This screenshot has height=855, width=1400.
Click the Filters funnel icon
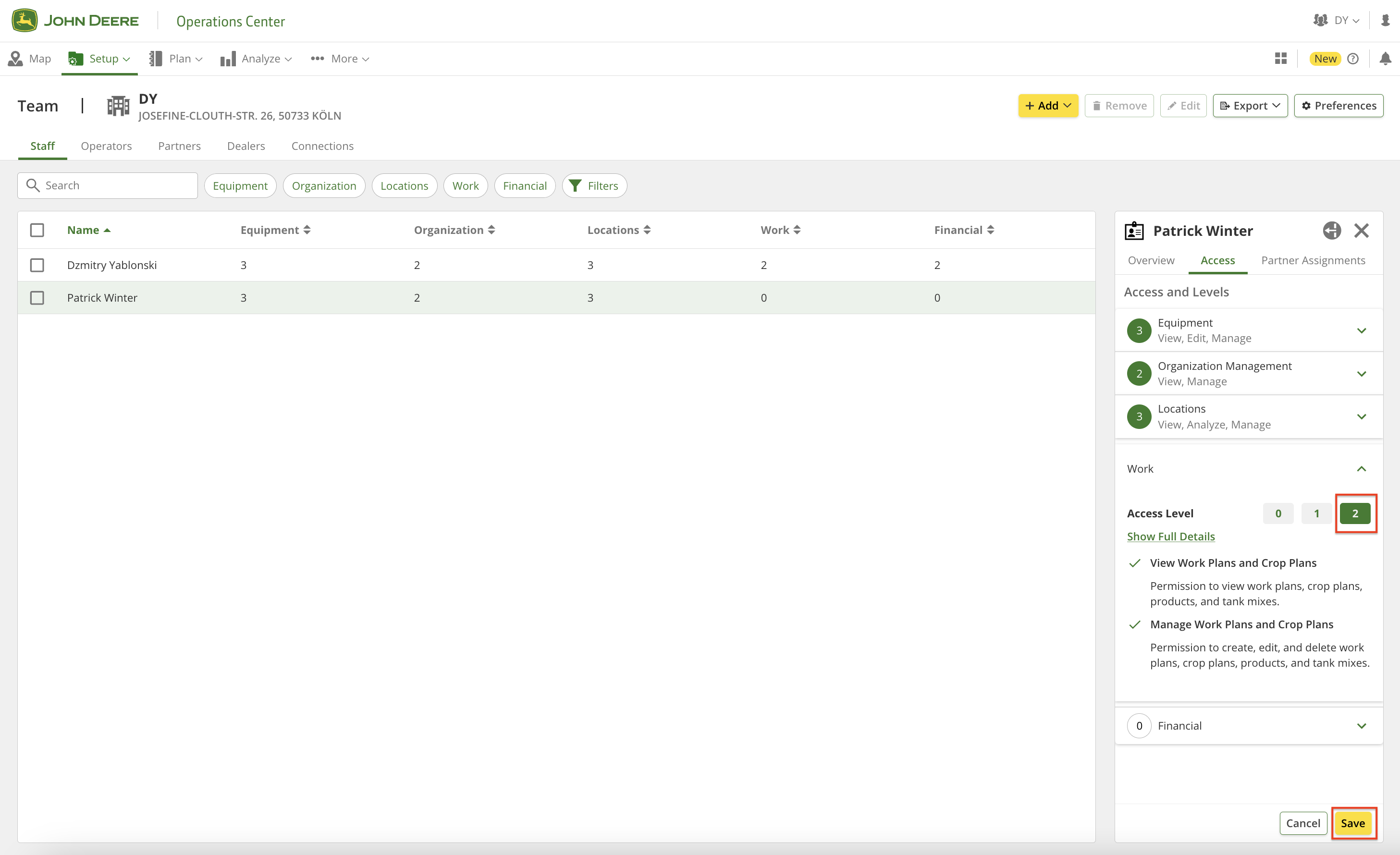point(575,186)
